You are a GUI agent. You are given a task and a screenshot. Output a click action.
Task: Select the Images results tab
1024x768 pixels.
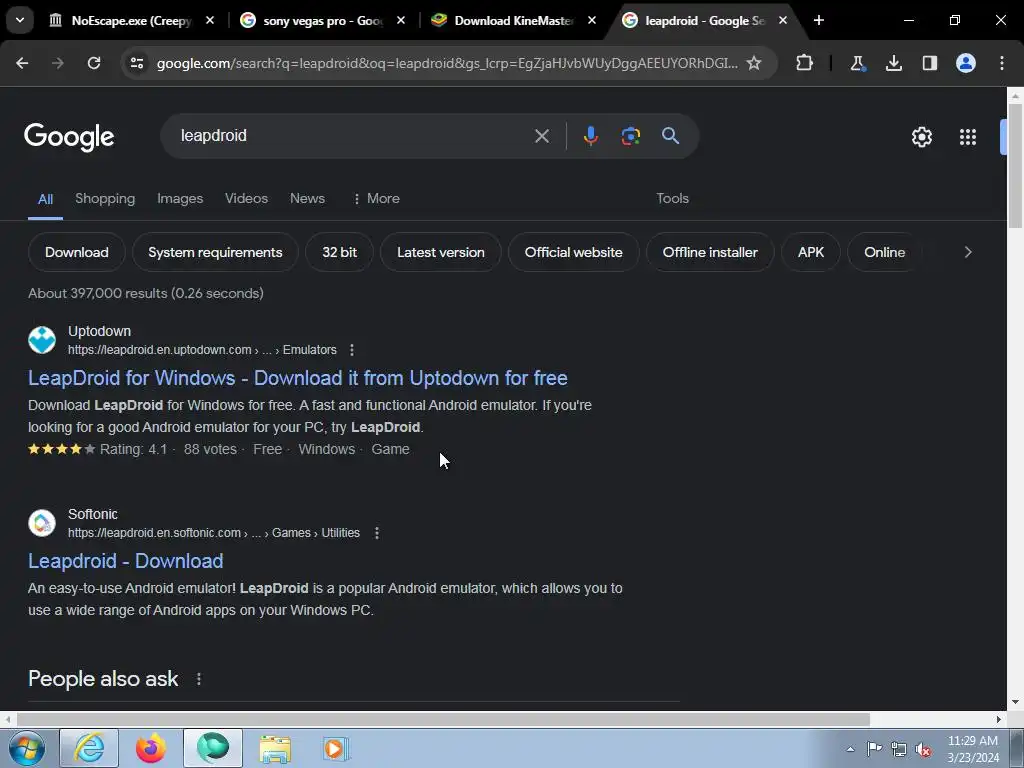(x=180, y=199)
